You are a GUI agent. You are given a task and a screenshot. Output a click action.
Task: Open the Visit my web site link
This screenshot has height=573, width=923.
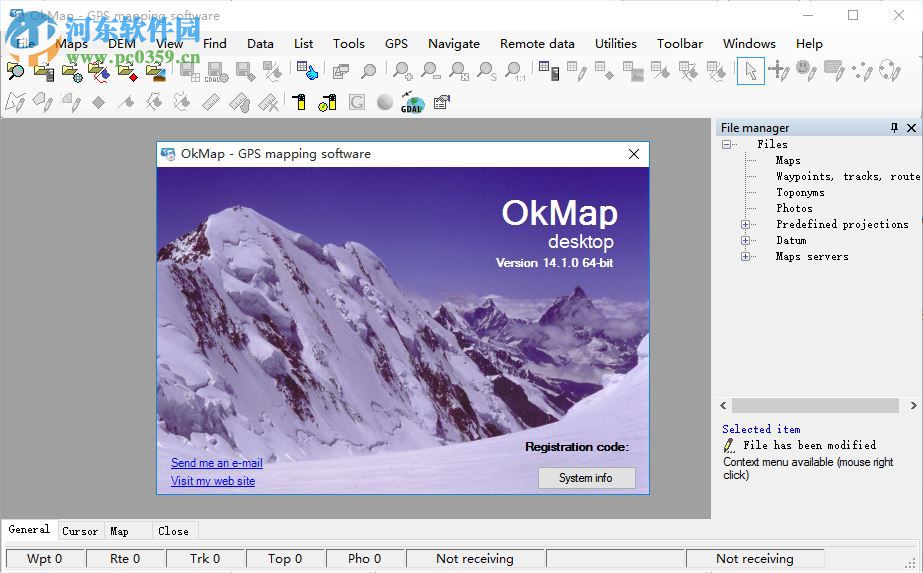point(213,481)
